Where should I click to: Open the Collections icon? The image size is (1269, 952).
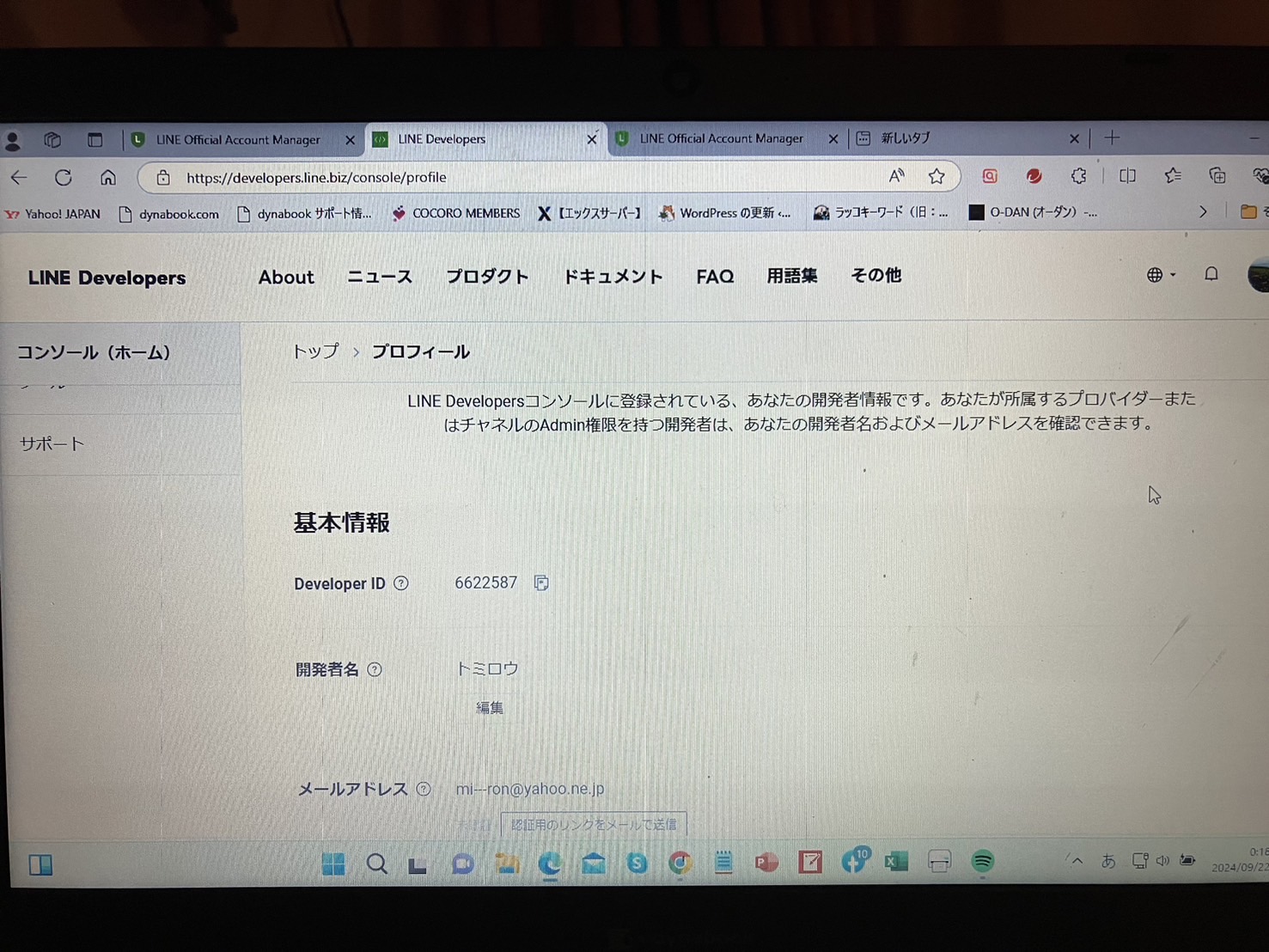tap(1217, 176)
